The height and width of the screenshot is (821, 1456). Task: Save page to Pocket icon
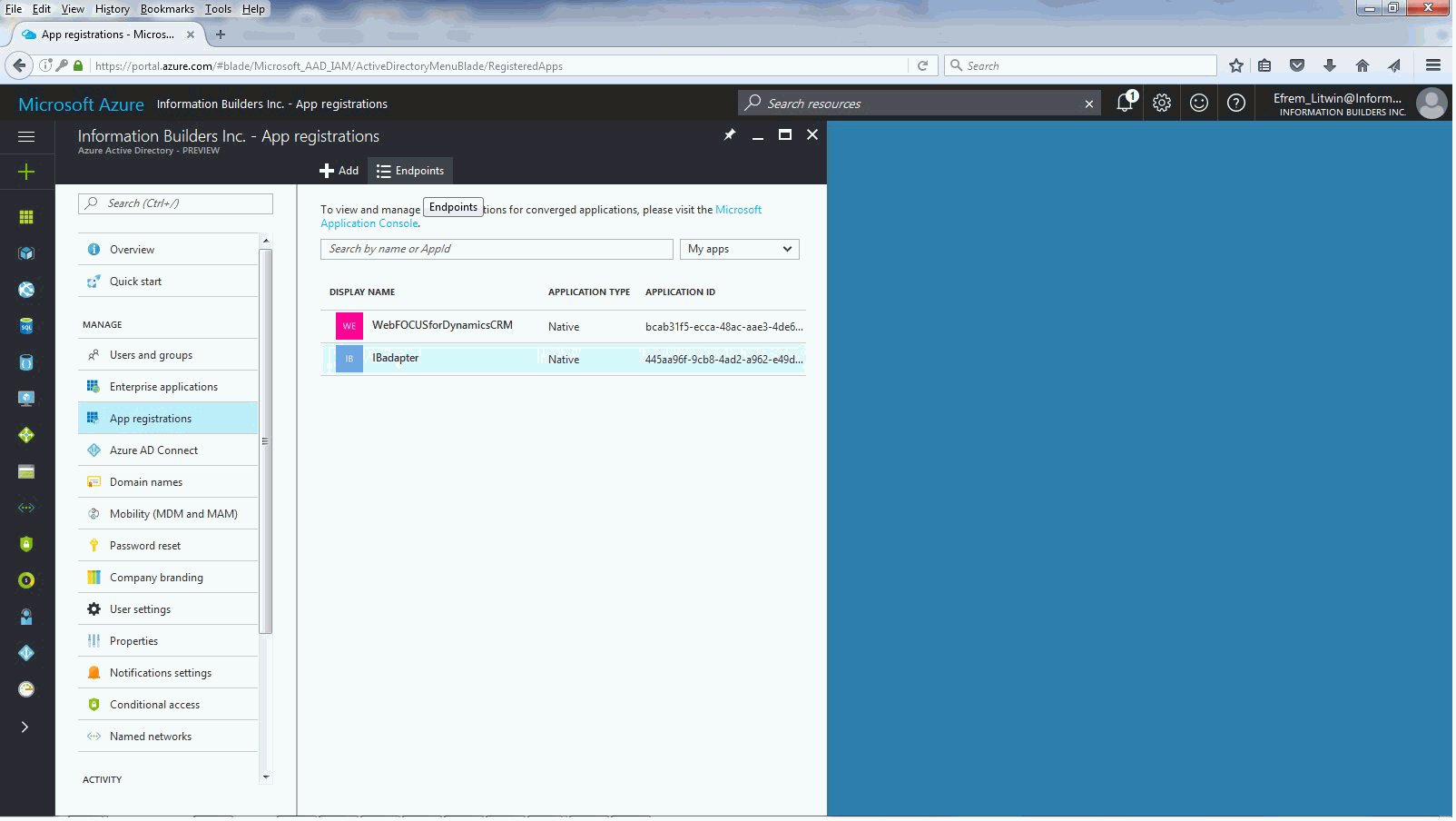[1297, 65]
